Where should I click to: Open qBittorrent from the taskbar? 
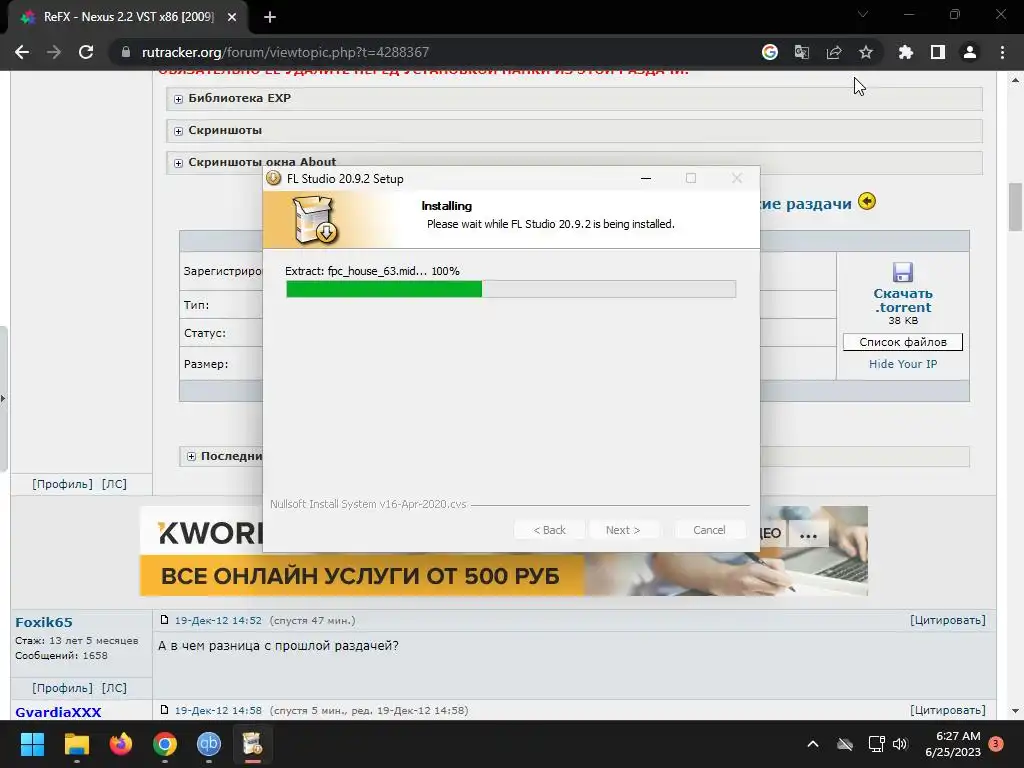[x=208, y=744]
